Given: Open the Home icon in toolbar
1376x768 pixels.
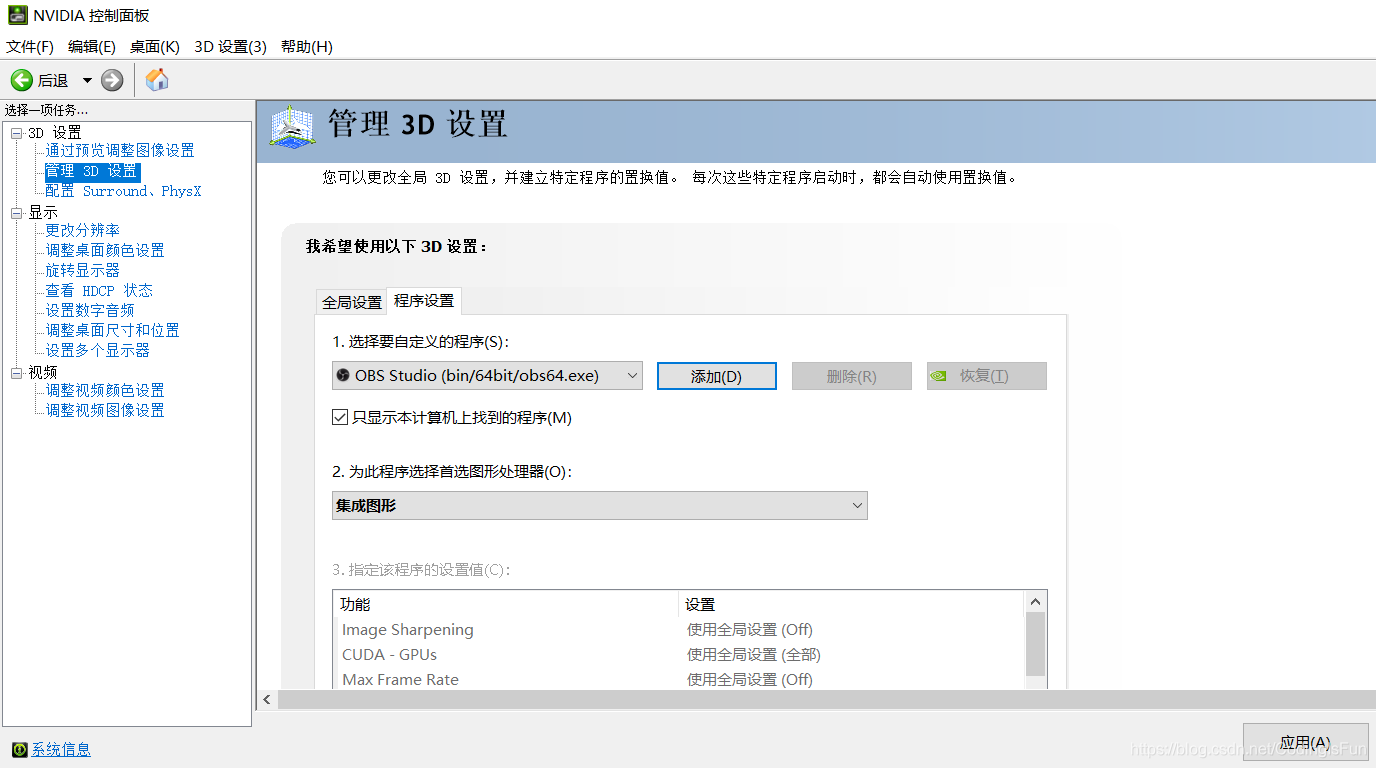Looking at the screenshot, I should tap(157, 80).
